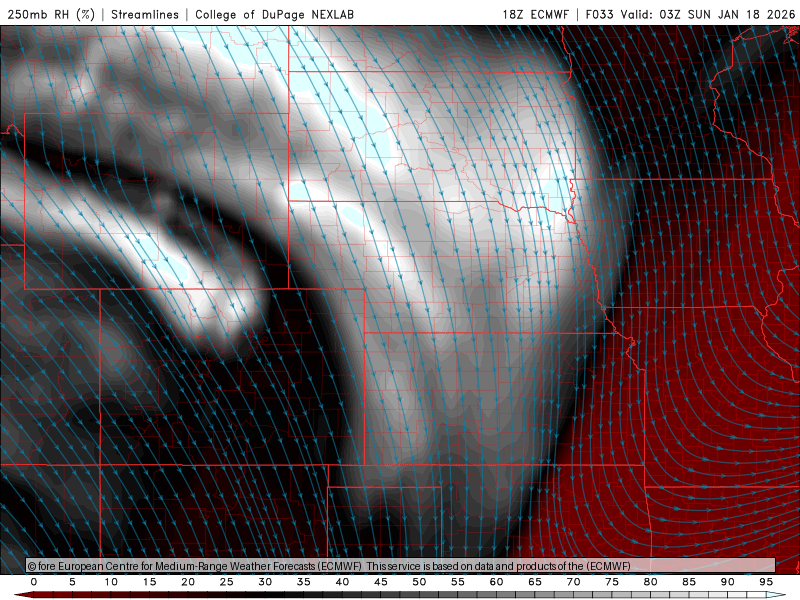Image resolution: width=800 pixels, height=600 pixels.
Task: Select the '85' color scale label
Action: pos(689,582)
